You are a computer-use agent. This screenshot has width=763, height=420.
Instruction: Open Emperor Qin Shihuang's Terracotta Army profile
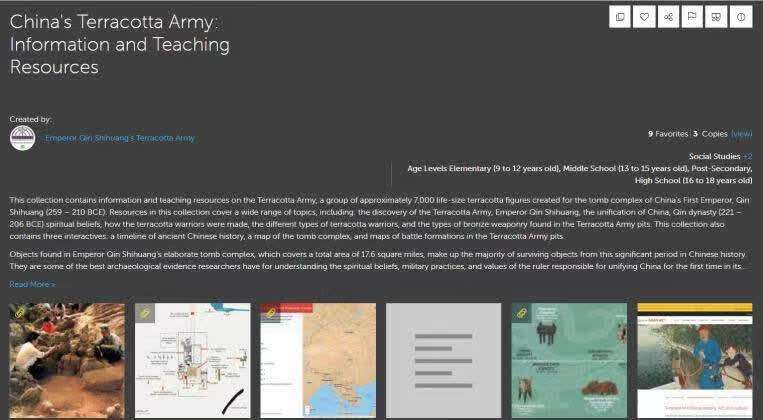[x=120, y=138]
